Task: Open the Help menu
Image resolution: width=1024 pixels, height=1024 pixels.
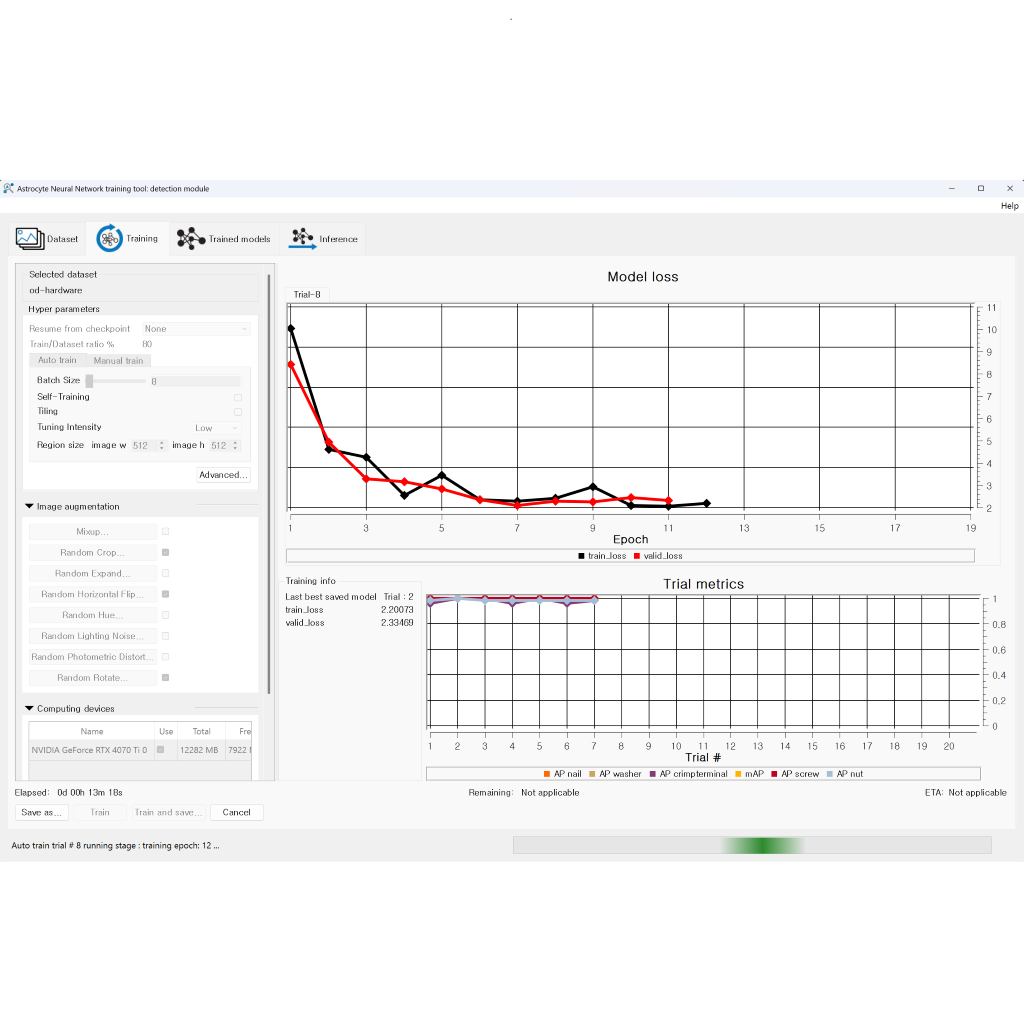Action: 1009,206
